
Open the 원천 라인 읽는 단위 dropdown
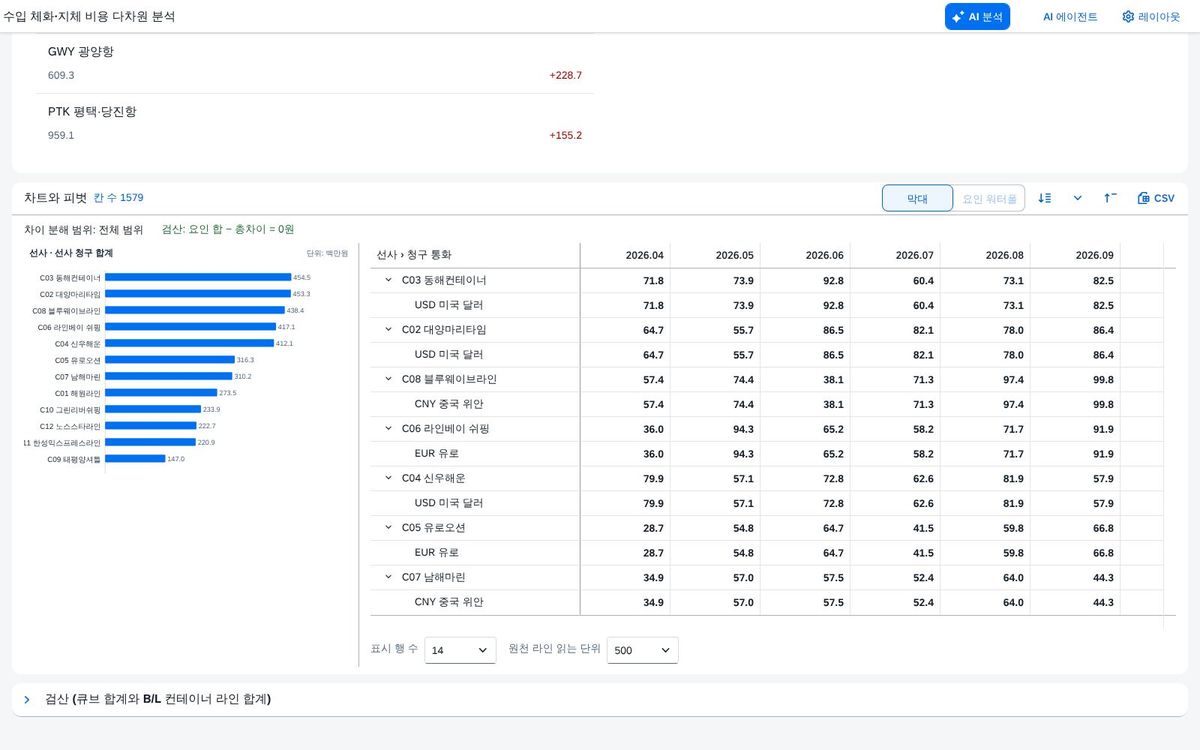coord(642,650)
